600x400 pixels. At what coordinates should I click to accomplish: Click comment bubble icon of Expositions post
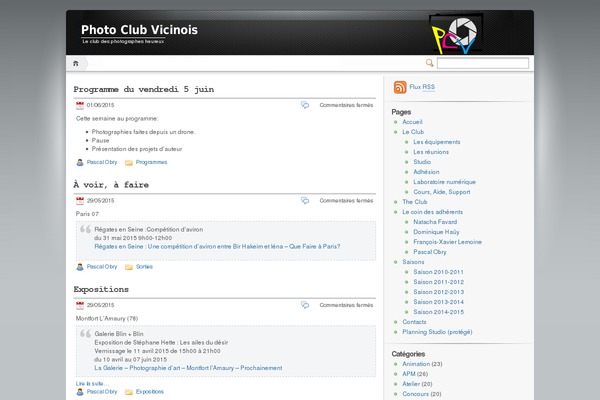(x=305, y=305)
